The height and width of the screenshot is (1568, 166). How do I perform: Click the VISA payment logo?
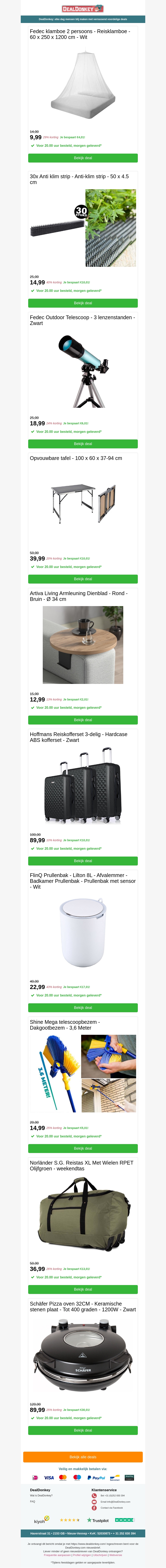click(49, 1478)
